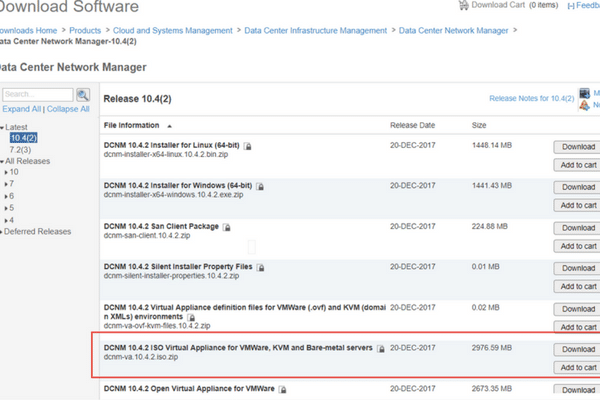Click filename dcnm-va-ovf-kvm-files.10.4.2.zip
This screenshot has height=400, width=600.
click(x=157, y=326)
